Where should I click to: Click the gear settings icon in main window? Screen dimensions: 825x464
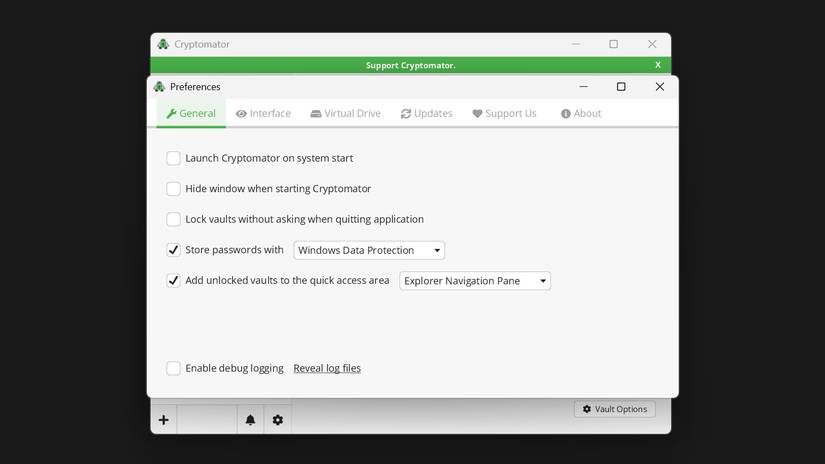(278, 420)
